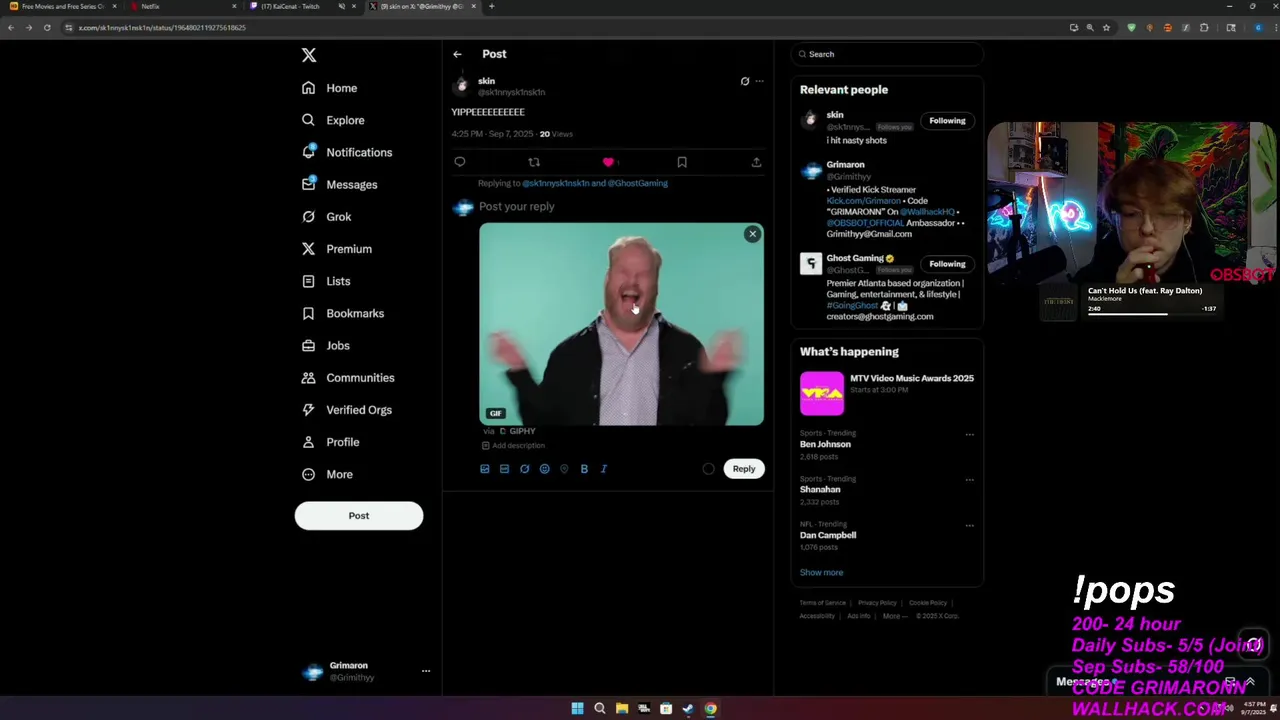The image size is (1280, 720).
Task: Open Notifications from the sidebar
Action: click(347, 152)
